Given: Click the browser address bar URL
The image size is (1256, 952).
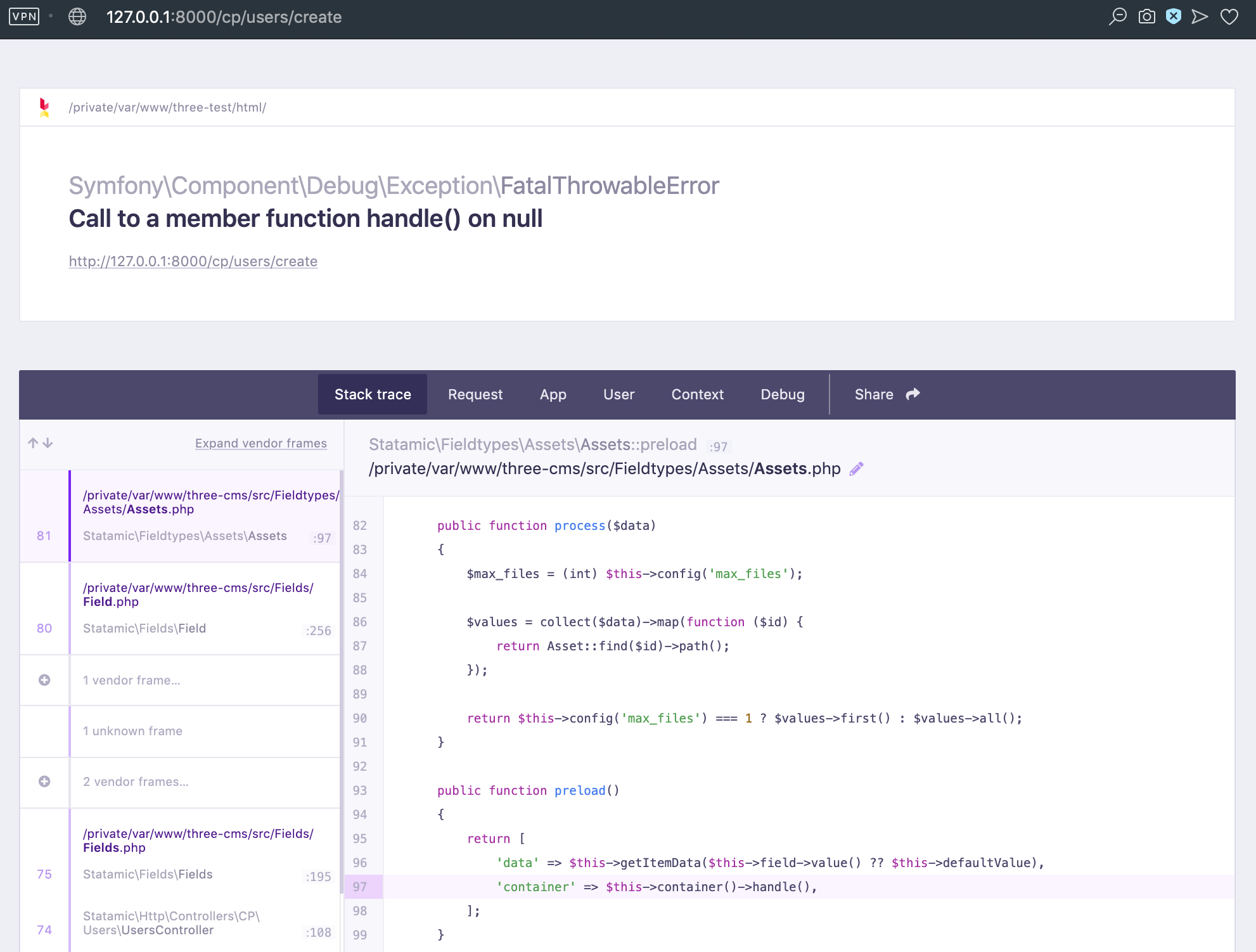Looking at the screenshot, I should click(224, 16).
